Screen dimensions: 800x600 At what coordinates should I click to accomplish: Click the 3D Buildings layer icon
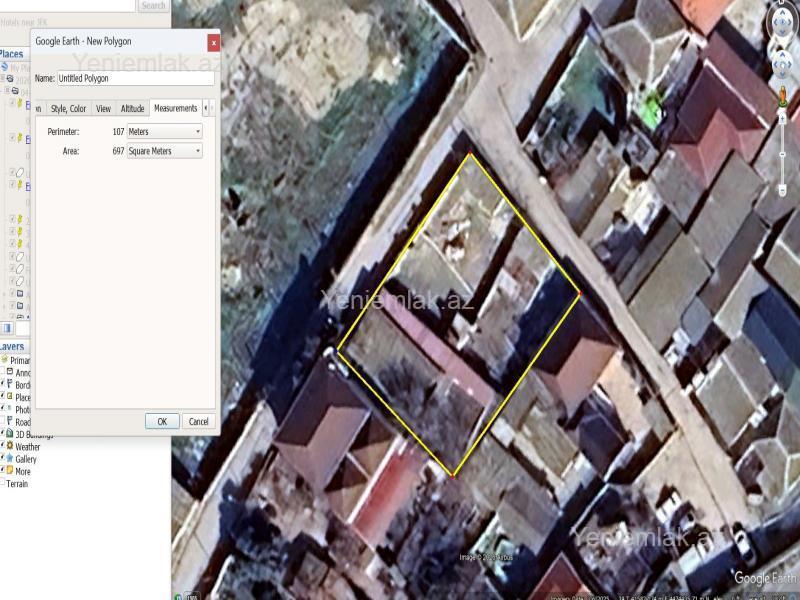click(9, 434)
